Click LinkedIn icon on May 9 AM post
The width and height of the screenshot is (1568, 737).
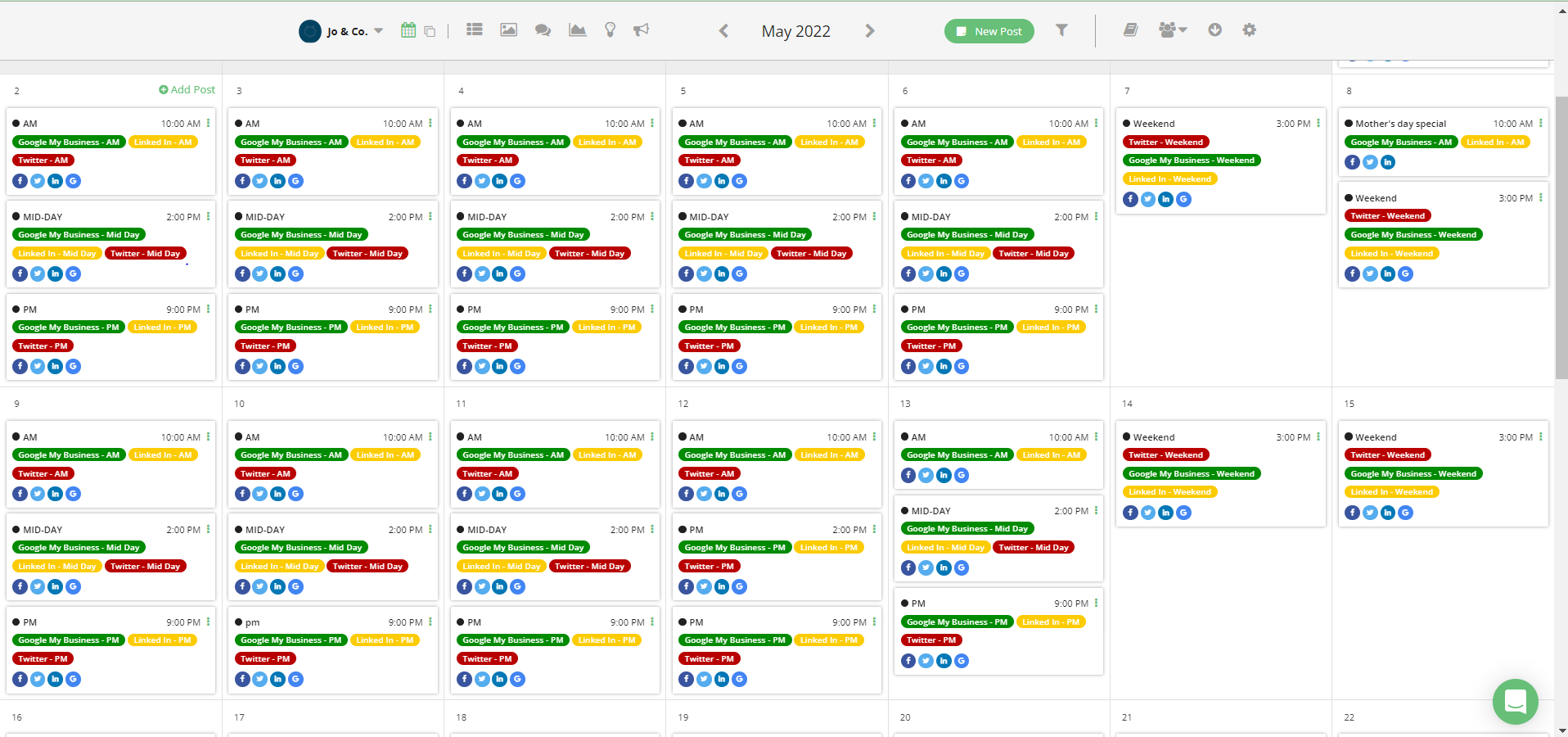pyautogui.click(x=56, y=494)
